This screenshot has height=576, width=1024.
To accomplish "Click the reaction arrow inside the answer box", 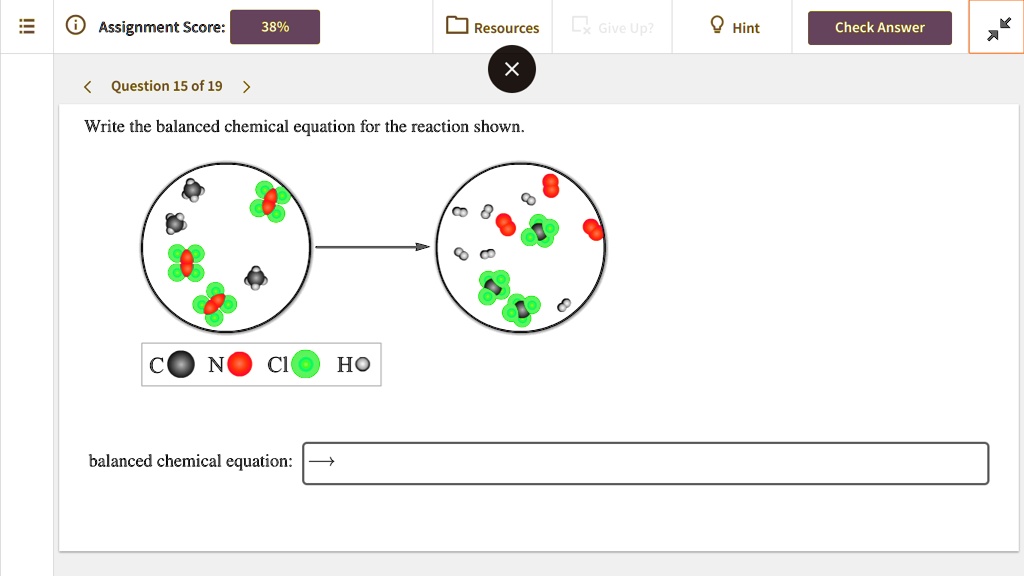I will pos(322,462).
